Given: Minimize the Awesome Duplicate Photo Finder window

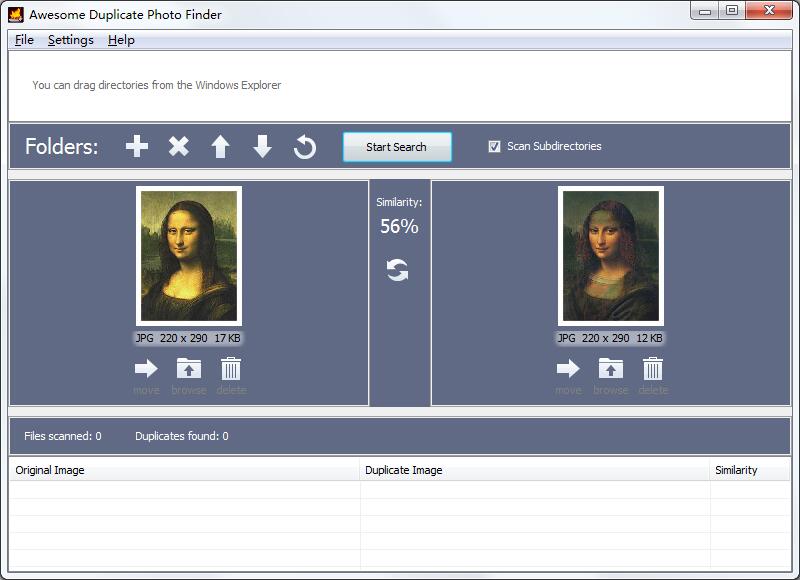Looking at the screenshot, I should [x=705, y=11].
